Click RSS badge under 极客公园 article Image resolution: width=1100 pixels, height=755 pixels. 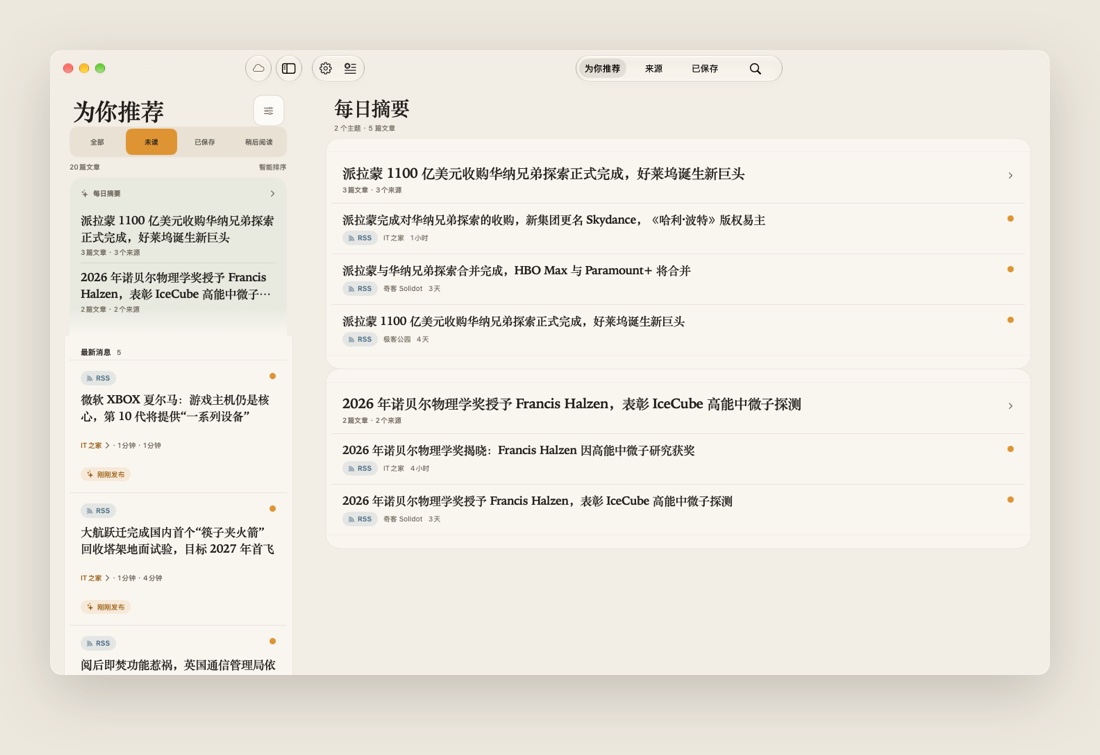[x=360, y=339]
